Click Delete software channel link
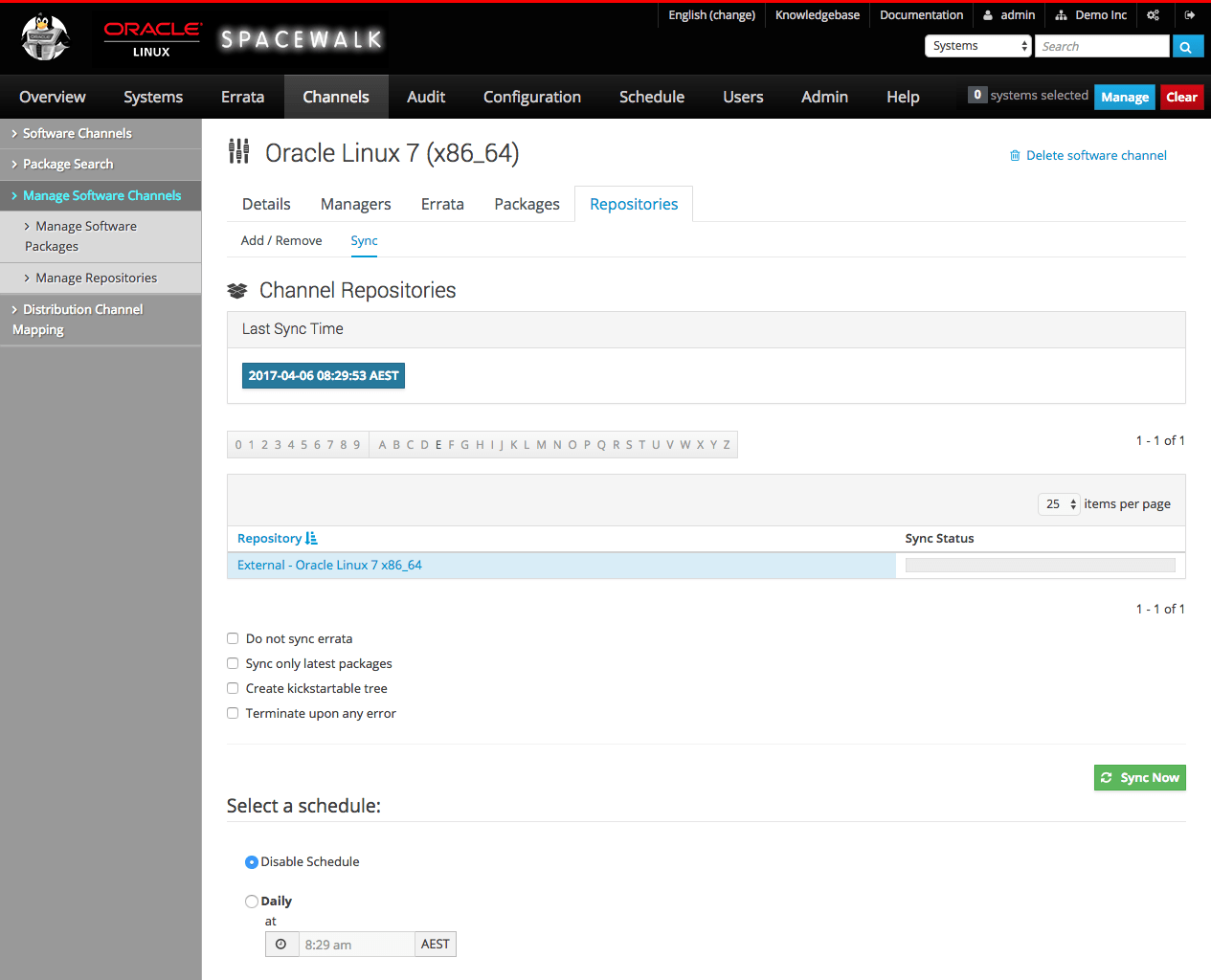 [x=1088, y=156]
